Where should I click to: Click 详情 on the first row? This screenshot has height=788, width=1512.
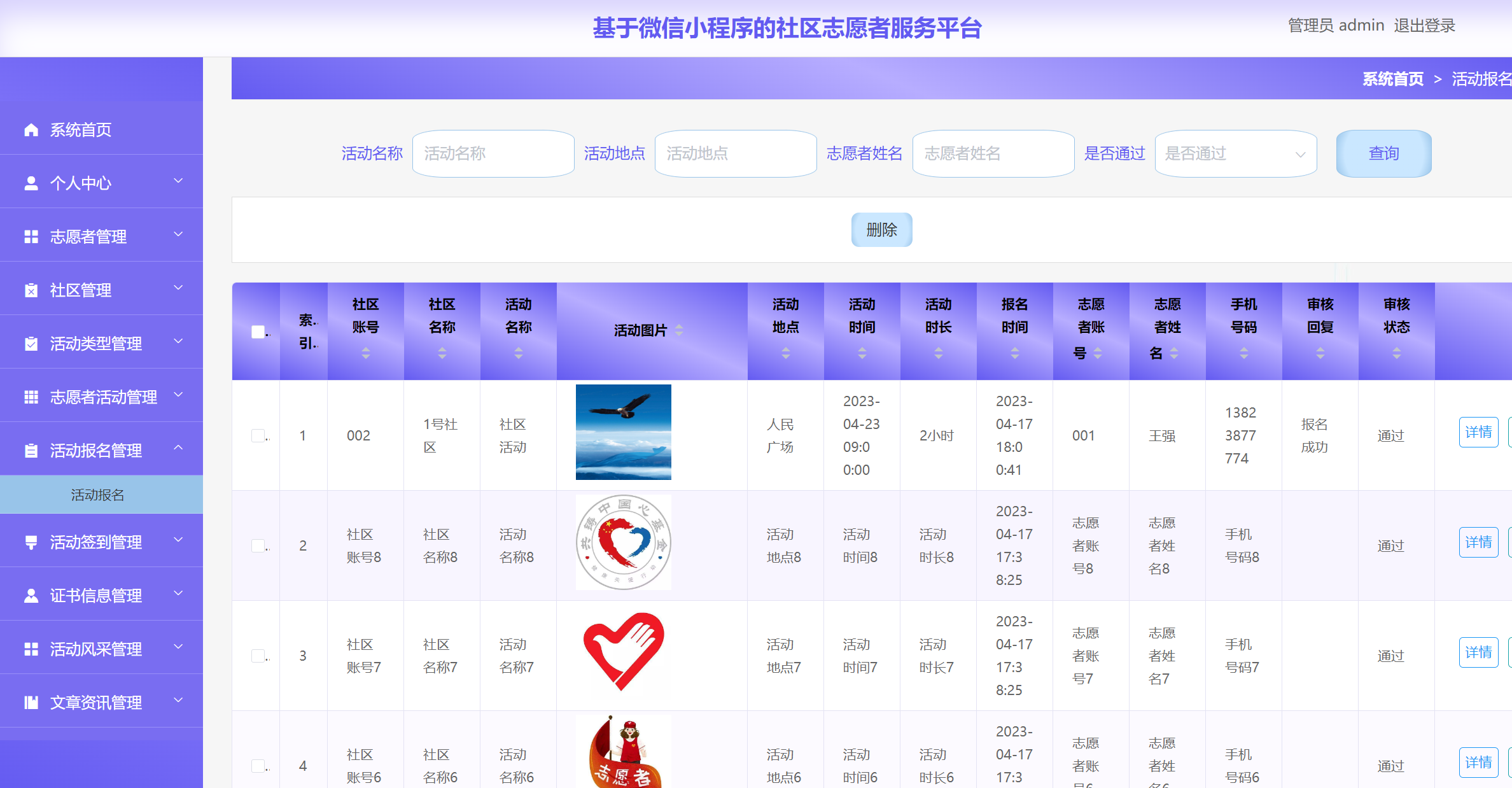point(1479,432)
